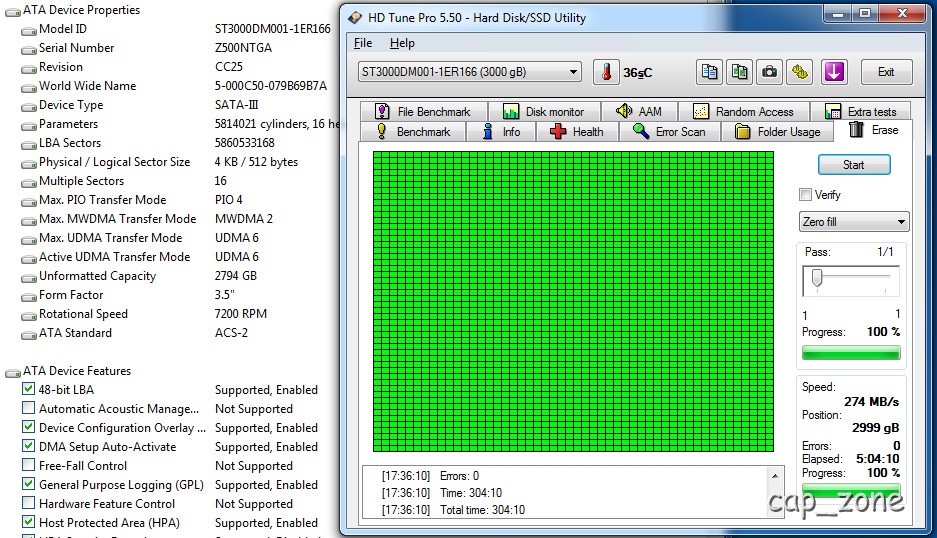This screenshot has height=538, width=937.
Task: Click the drive icon beside ATA Device Properties
Action: click(x=13, y=11)
